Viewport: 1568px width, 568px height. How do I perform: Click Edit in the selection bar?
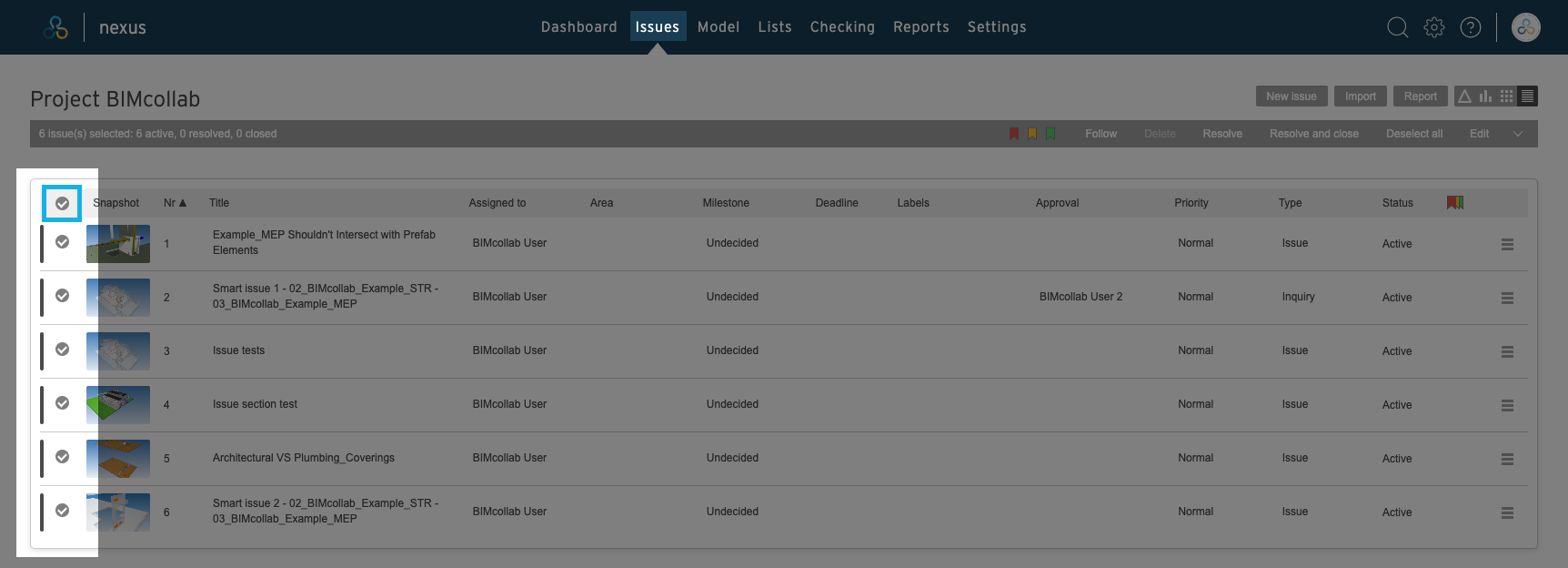coord(1480,134)
